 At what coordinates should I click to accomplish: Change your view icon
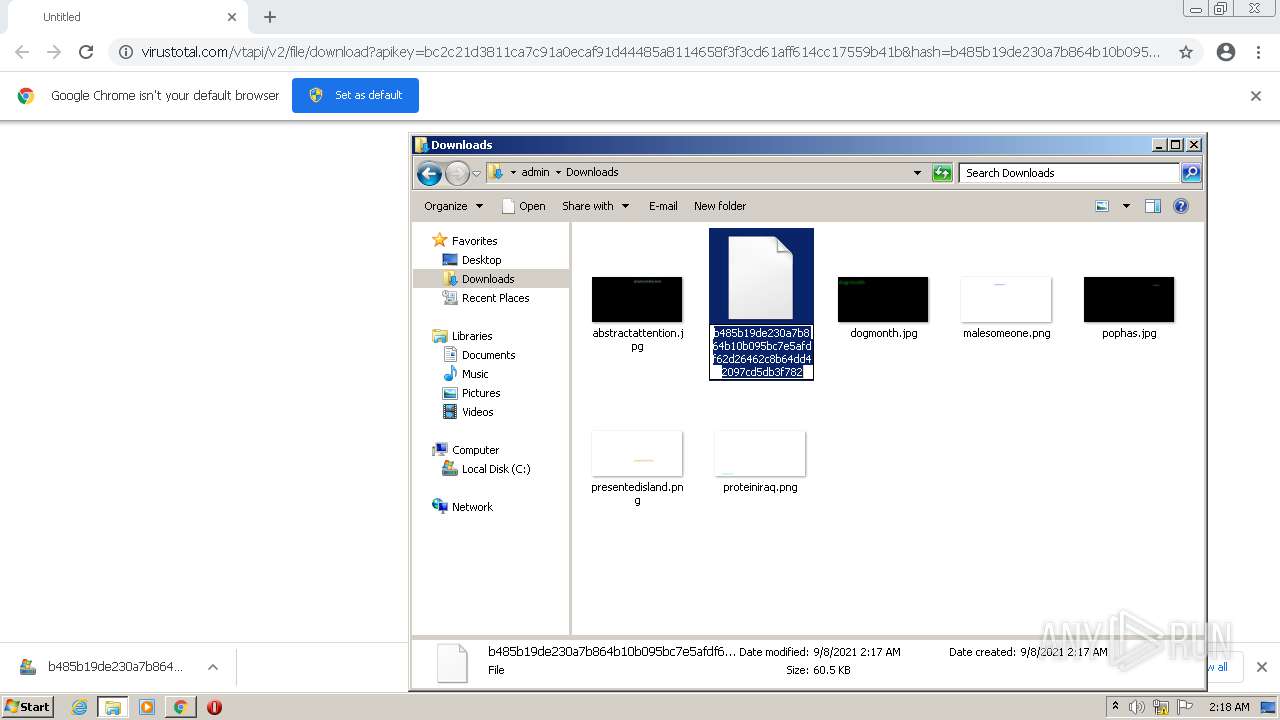(x=1102, y=206)
